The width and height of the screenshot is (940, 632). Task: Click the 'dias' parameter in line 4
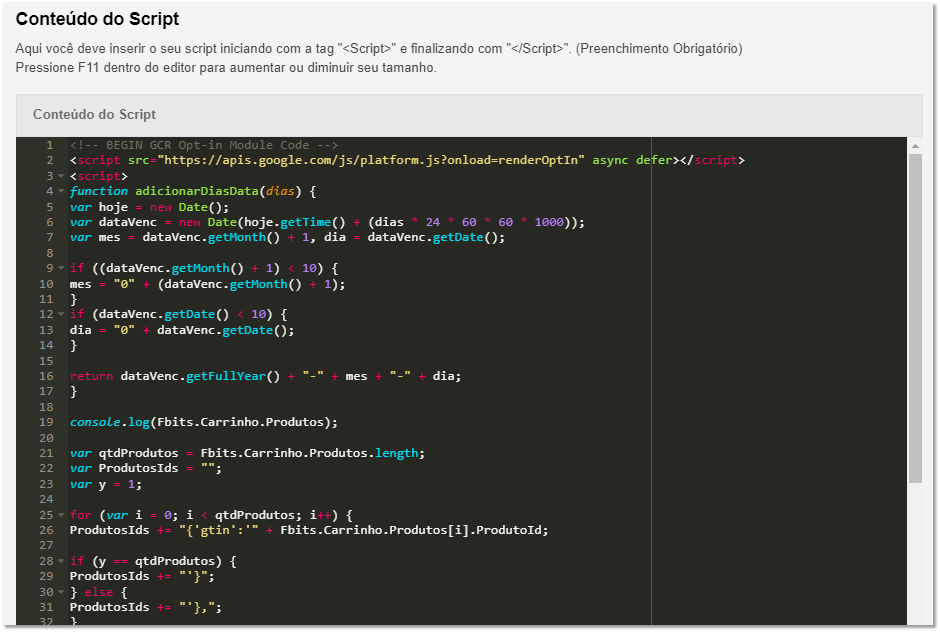[280, 191]
